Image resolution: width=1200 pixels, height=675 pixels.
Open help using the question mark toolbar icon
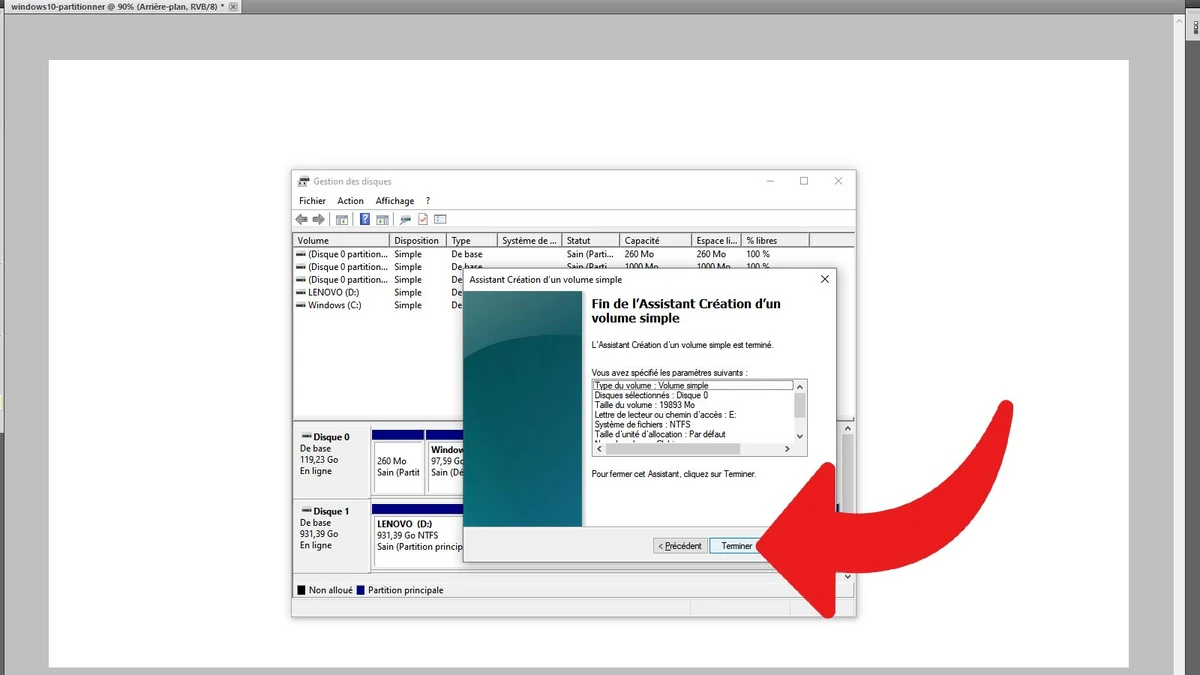click(x=366, y=219)
